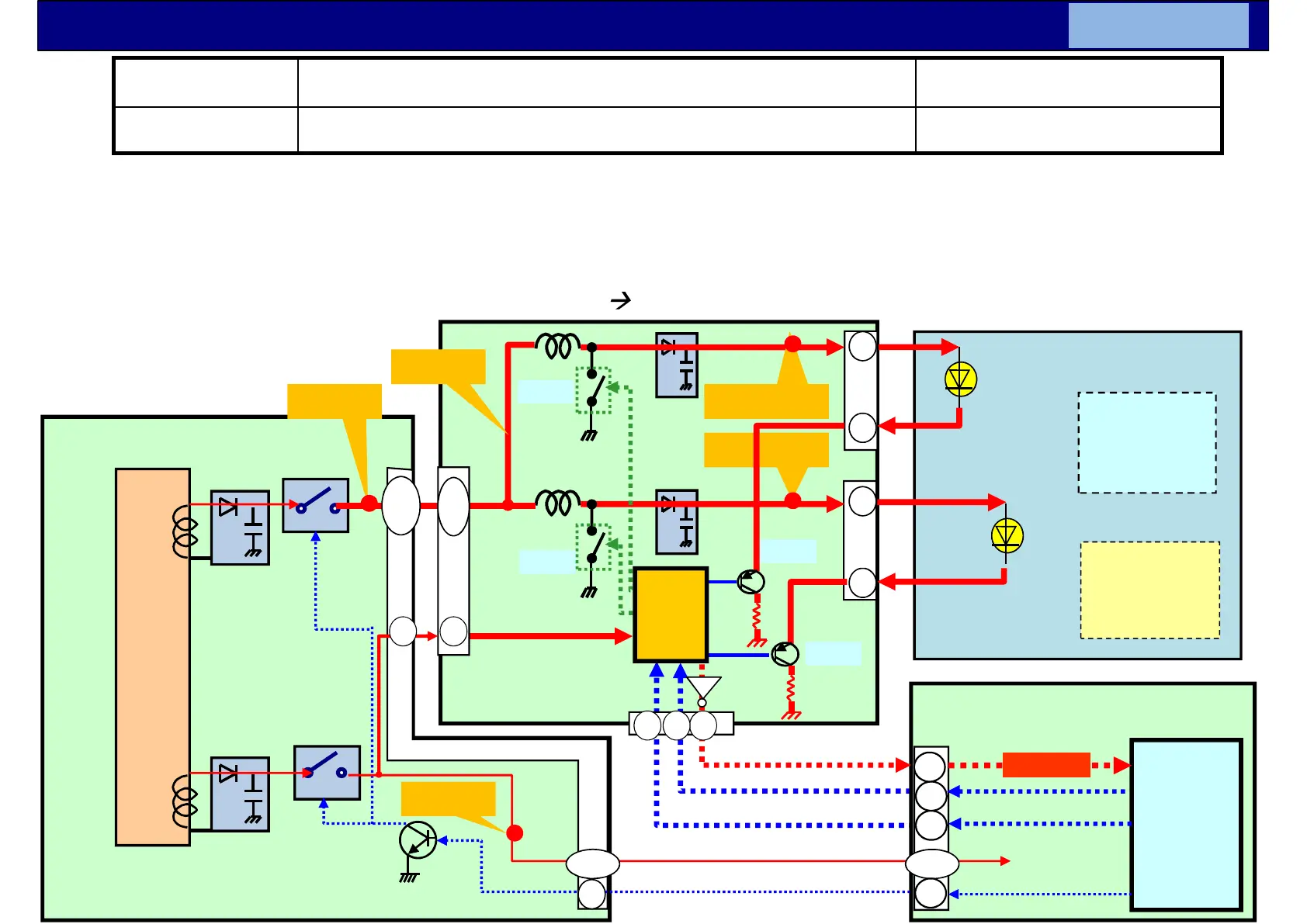Click the orange controller block with black border
Screen dimensions: 1307x924
tap(671, 615)
